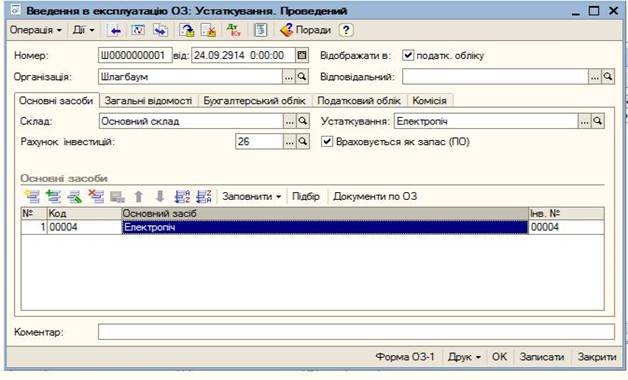
Task: Edit current row pencil icon
Action: [x=74, y=196]
